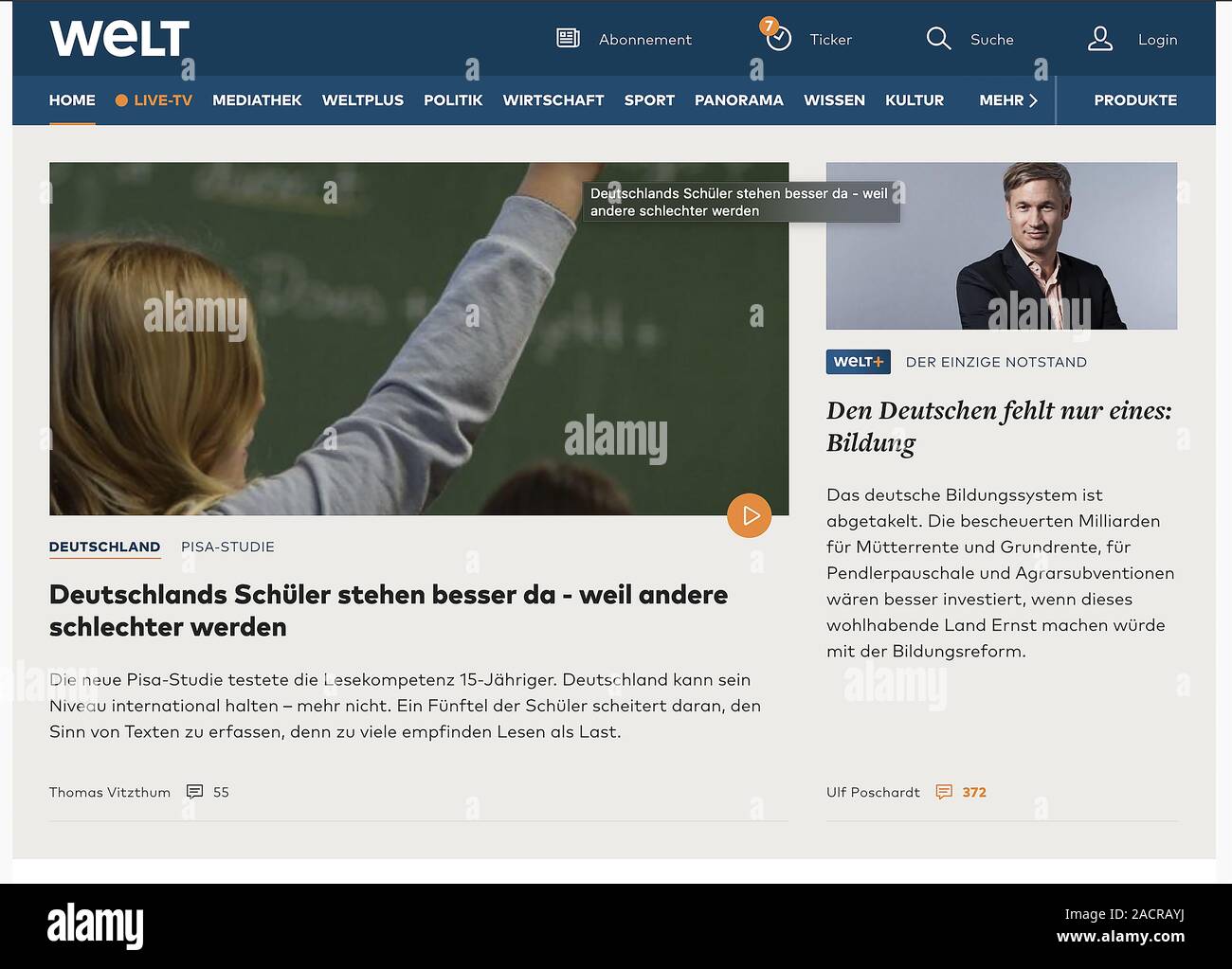
Task: Open Suche search field
Action: tap(992, 40)
